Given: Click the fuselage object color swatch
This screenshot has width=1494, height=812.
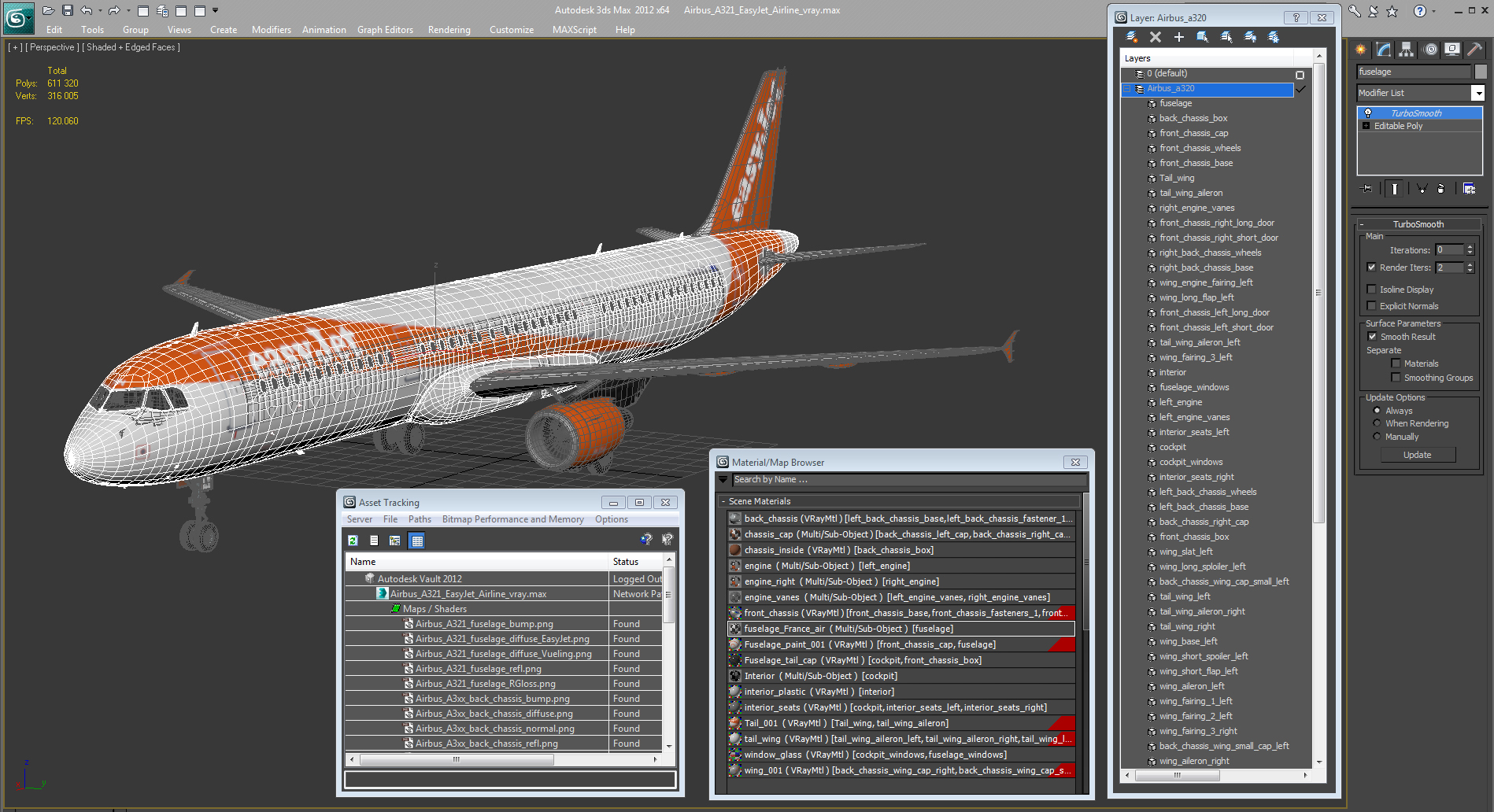Looking at the screenshot, I should click(x=1480, y=72).
